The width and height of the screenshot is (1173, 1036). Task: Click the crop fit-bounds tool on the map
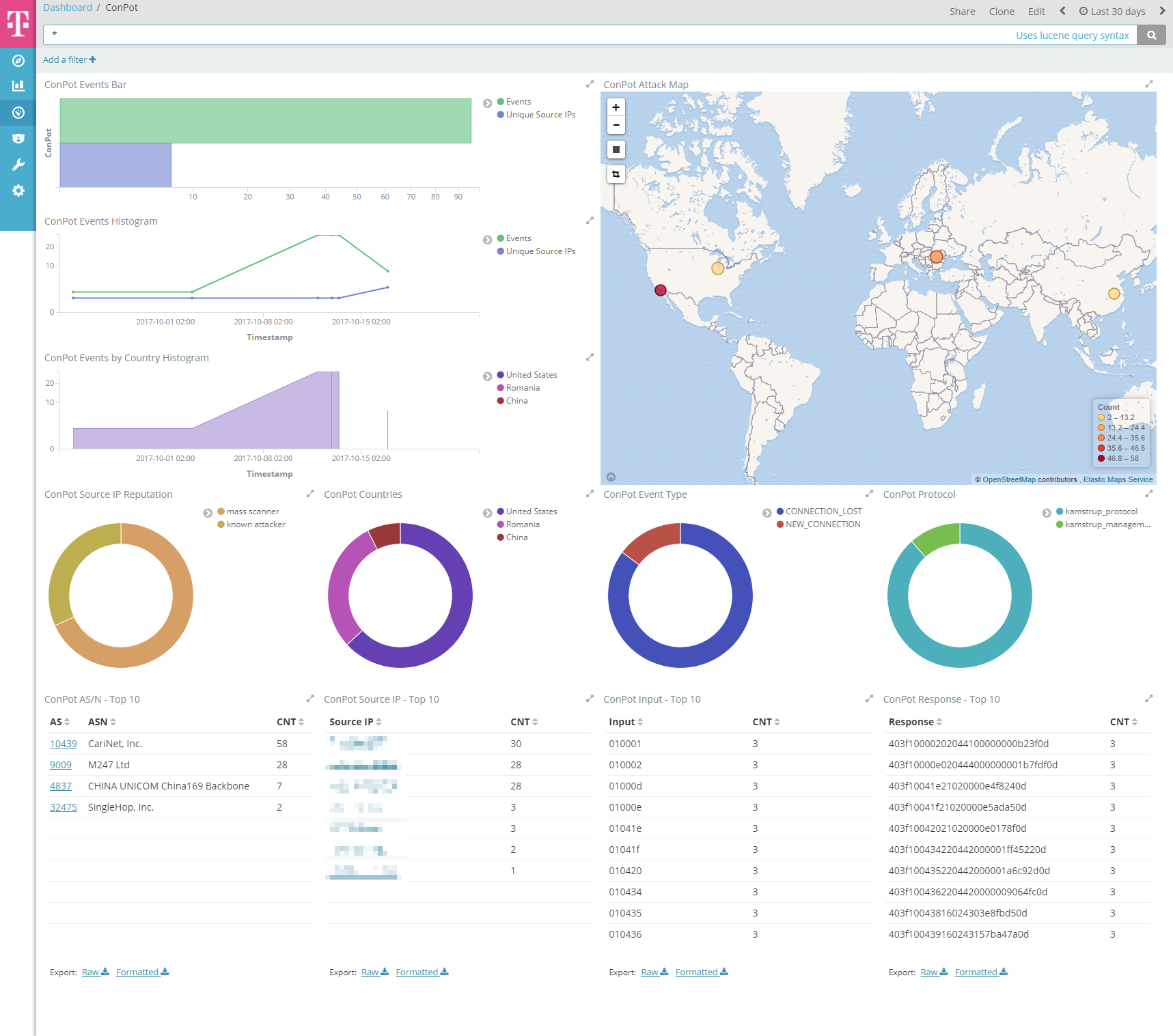pos(616,175)
